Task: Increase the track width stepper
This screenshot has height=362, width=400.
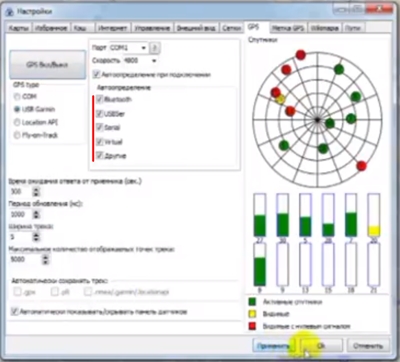Action: point(36,235)
